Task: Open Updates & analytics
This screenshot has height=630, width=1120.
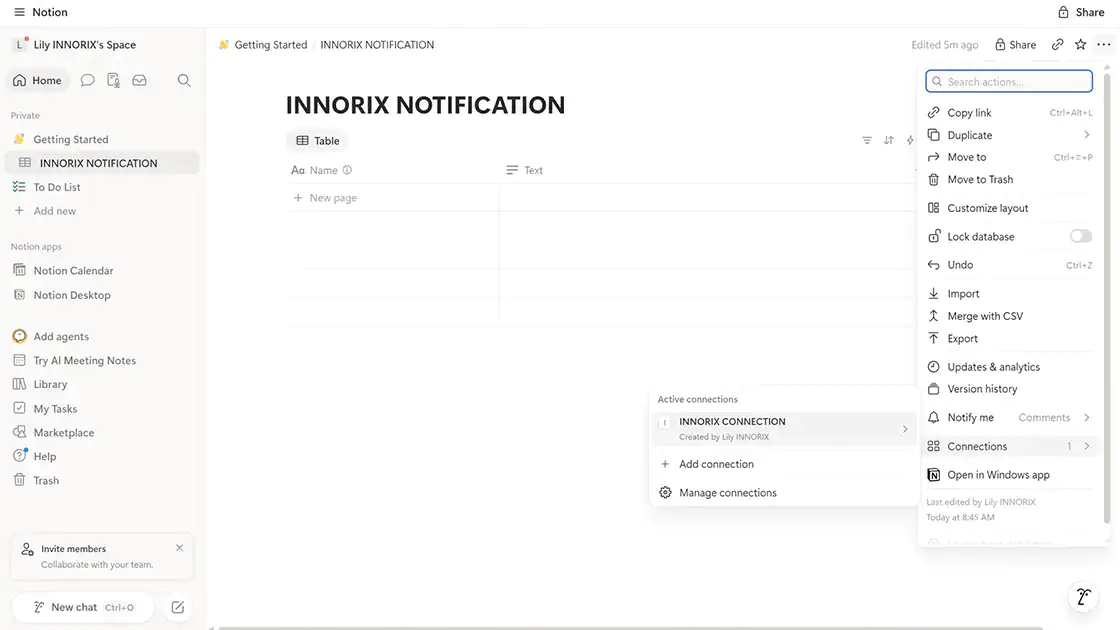Action: (x=1009, y=367)
